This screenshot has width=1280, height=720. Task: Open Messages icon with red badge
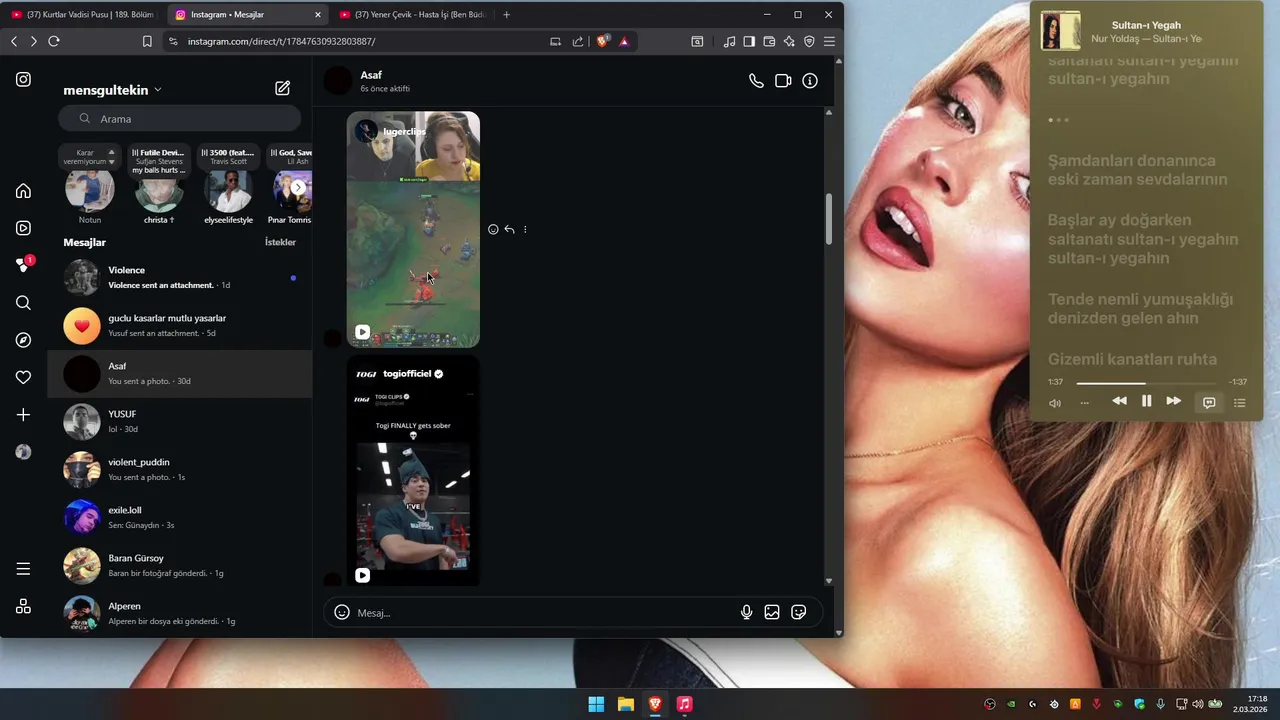tap(24, 265)
